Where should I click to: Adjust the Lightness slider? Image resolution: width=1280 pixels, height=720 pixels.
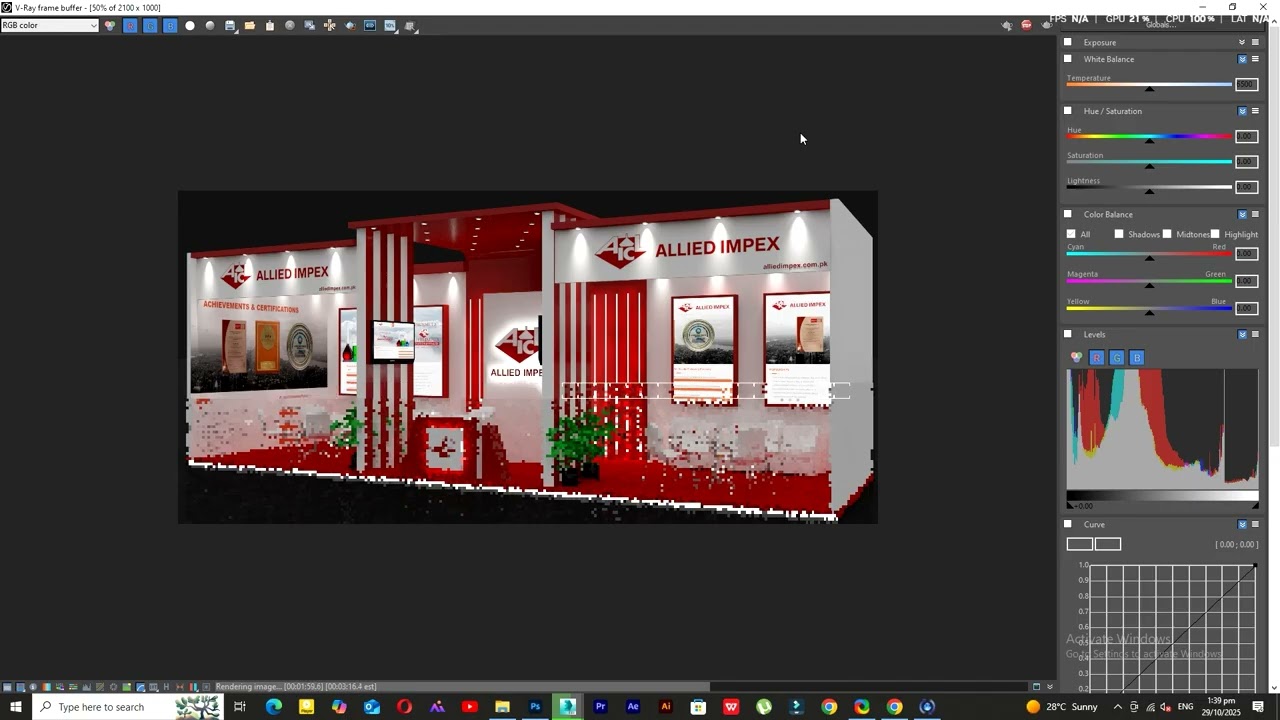pyautogui.click(x=1149, y=188)
